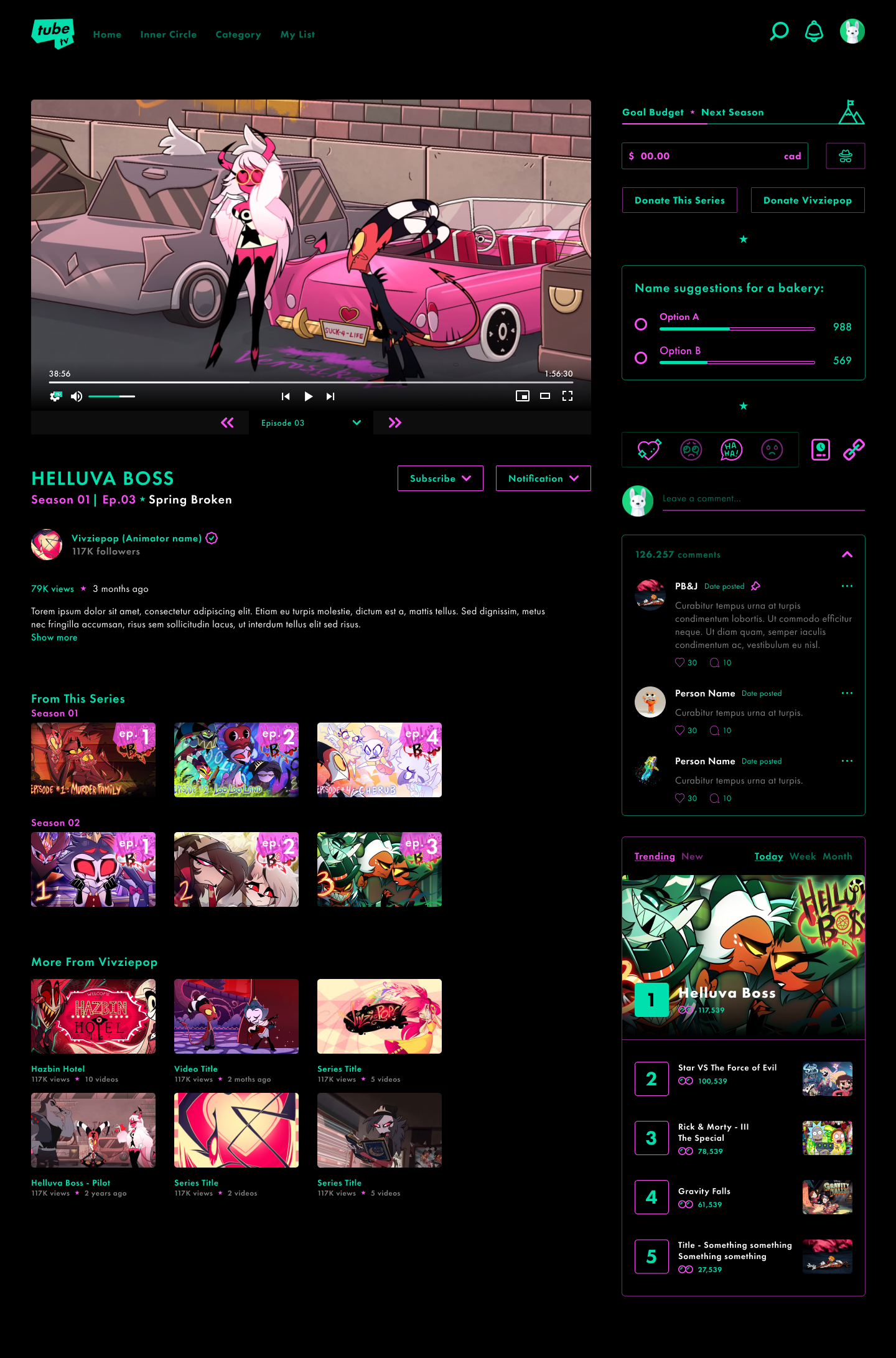React with the HA HA laugh icon
This screenshot has width=896, height=1358.
tap(731, 449)
